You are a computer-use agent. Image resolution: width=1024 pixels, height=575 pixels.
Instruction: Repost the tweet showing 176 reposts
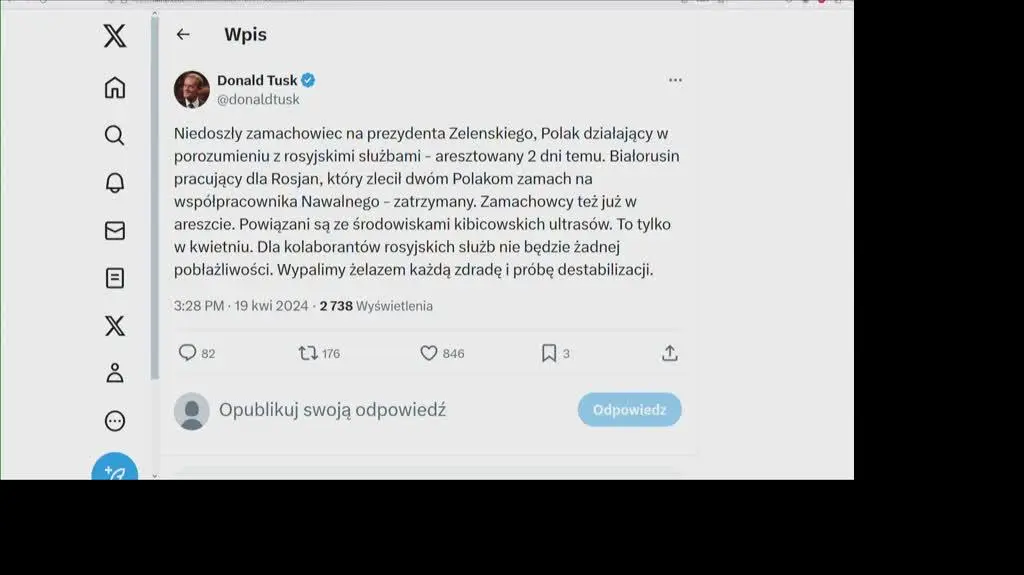(x=308, y=353)
